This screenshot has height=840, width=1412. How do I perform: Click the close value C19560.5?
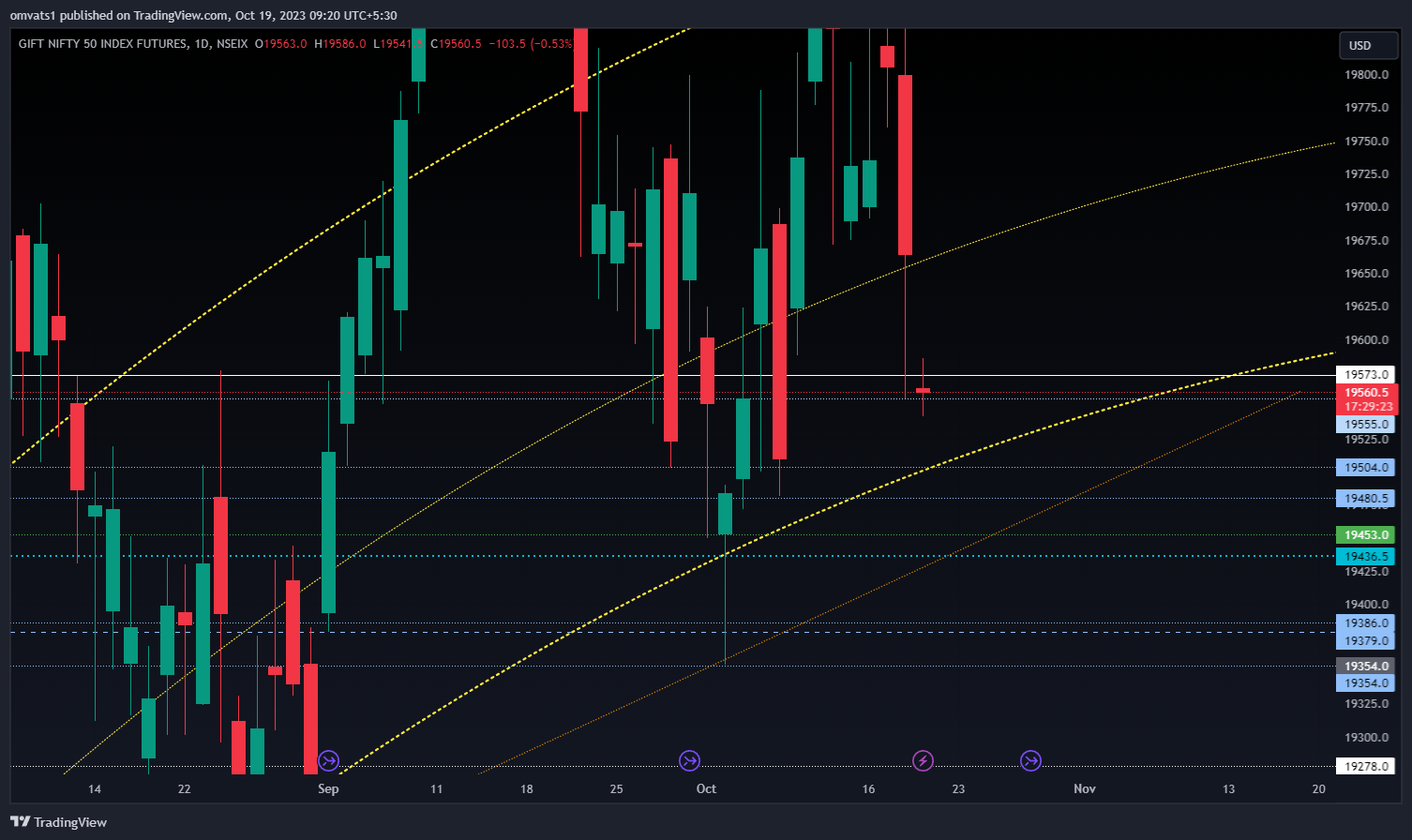click(457, 44)
